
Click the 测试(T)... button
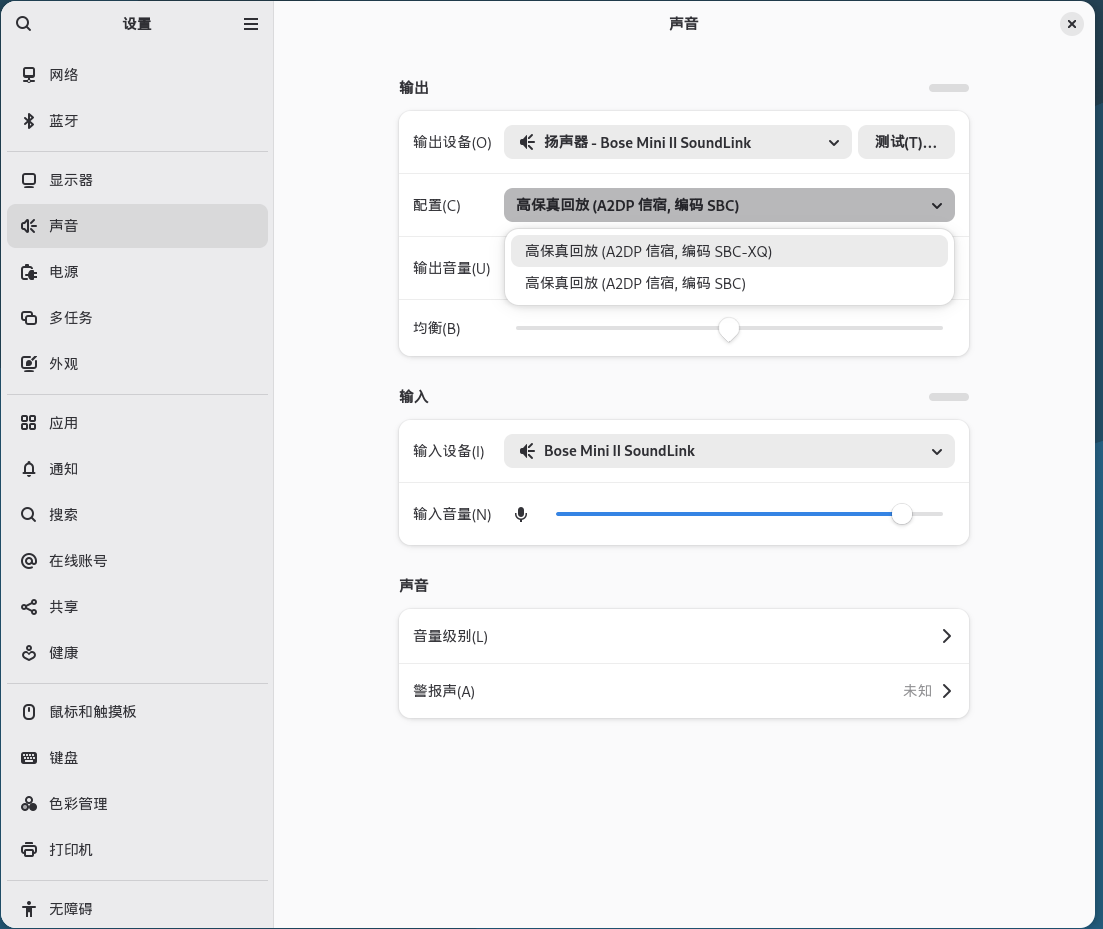pos(906,143)
